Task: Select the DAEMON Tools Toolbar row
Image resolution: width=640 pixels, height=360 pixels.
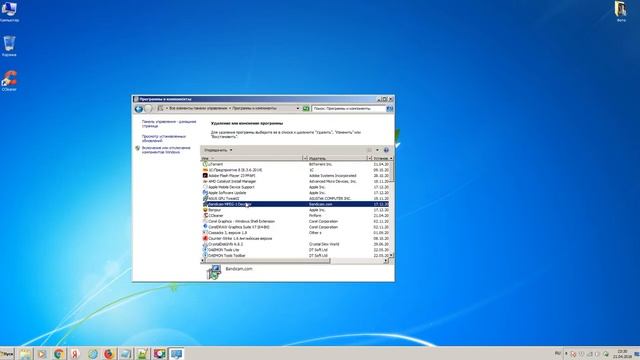Action: click(x=296, y=256)
